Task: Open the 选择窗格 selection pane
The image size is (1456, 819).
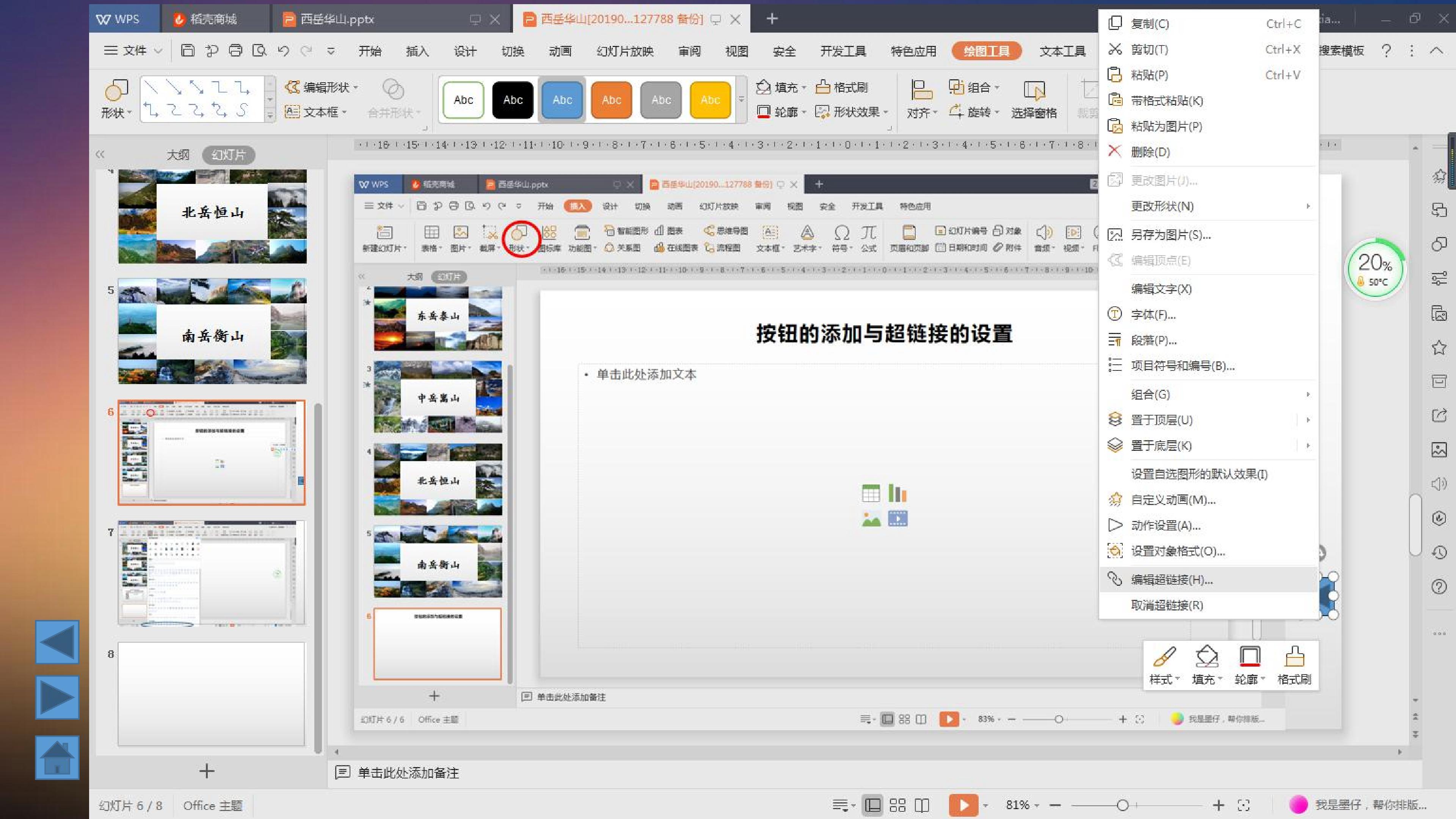Action: 1034,99
